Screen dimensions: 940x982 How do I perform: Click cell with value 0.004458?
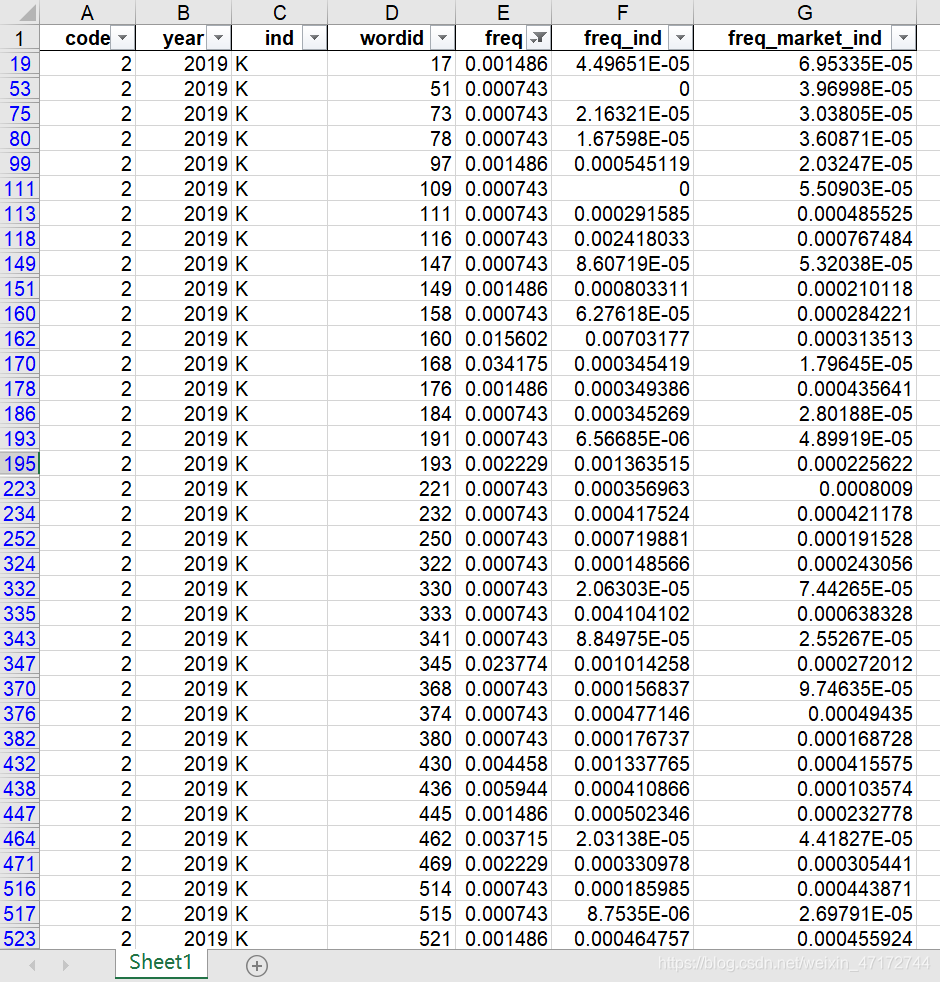coord(504,764)
